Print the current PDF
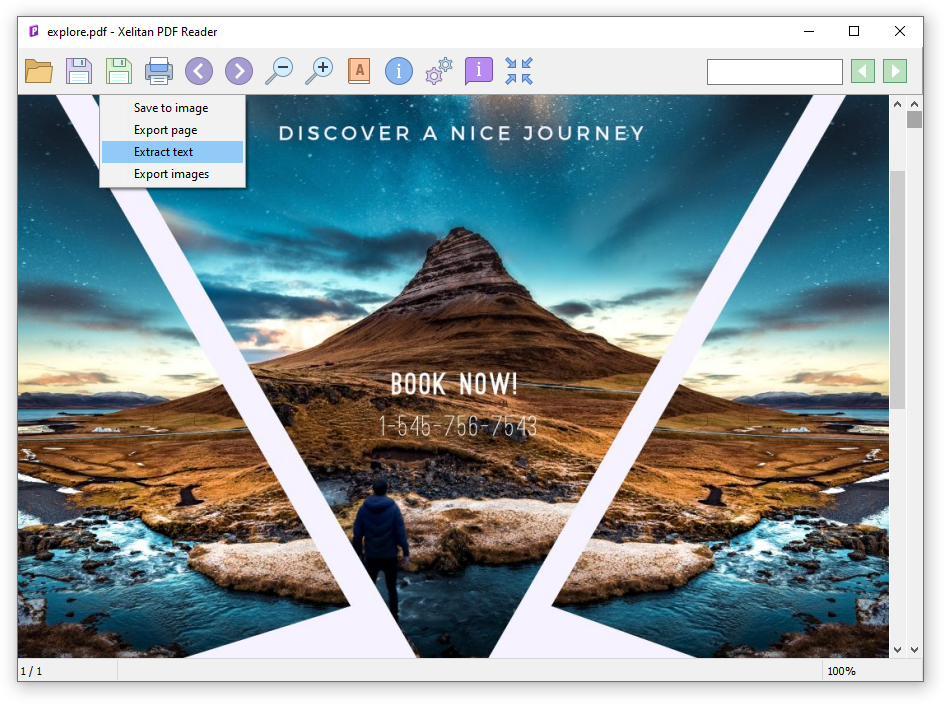 pyautogui.click(x=159, y=71)
